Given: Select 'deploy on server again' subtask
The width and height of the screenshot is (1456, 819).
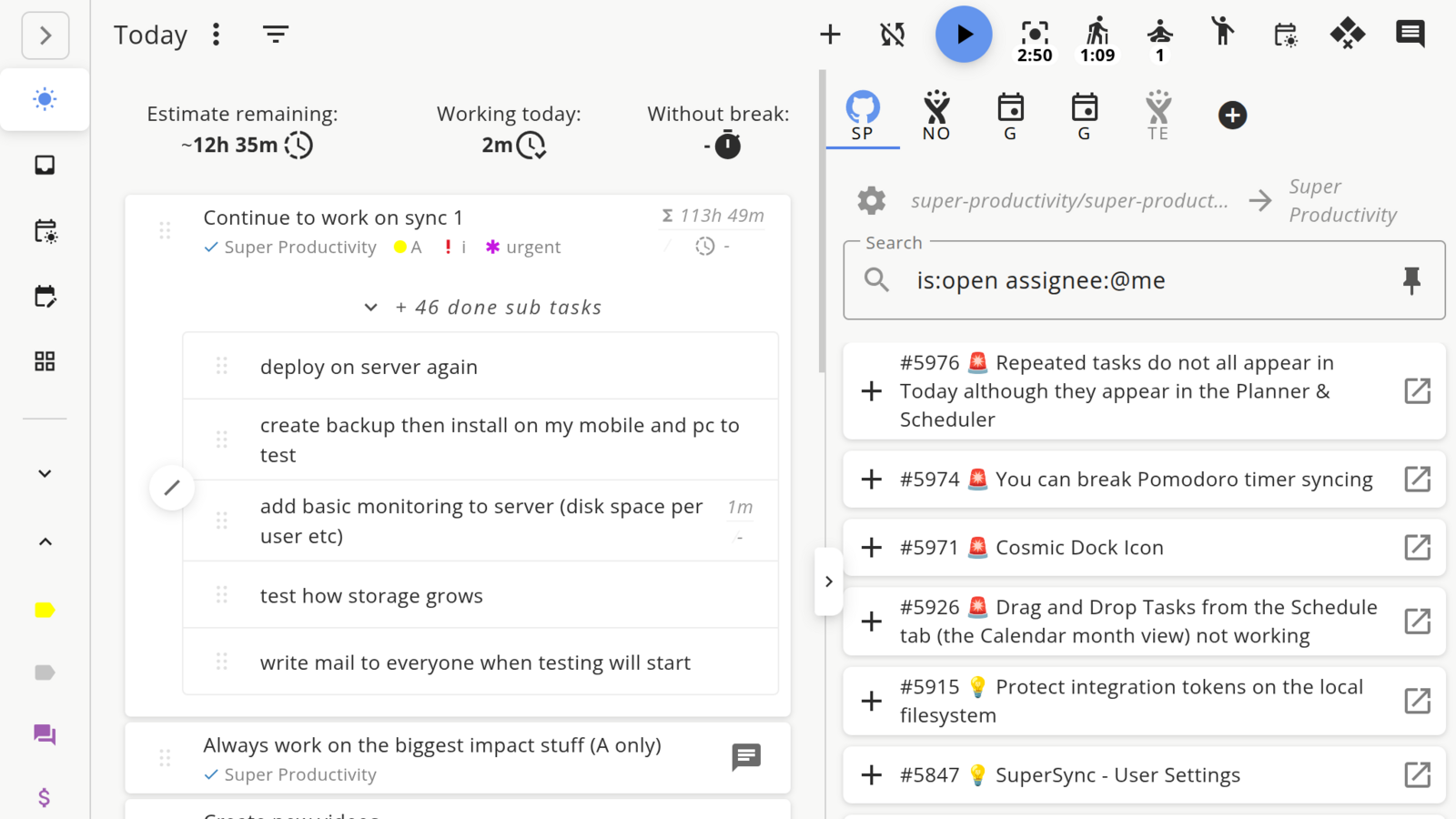Looking at the screenshot, I should pyautogui.click(x=480, y=367).
